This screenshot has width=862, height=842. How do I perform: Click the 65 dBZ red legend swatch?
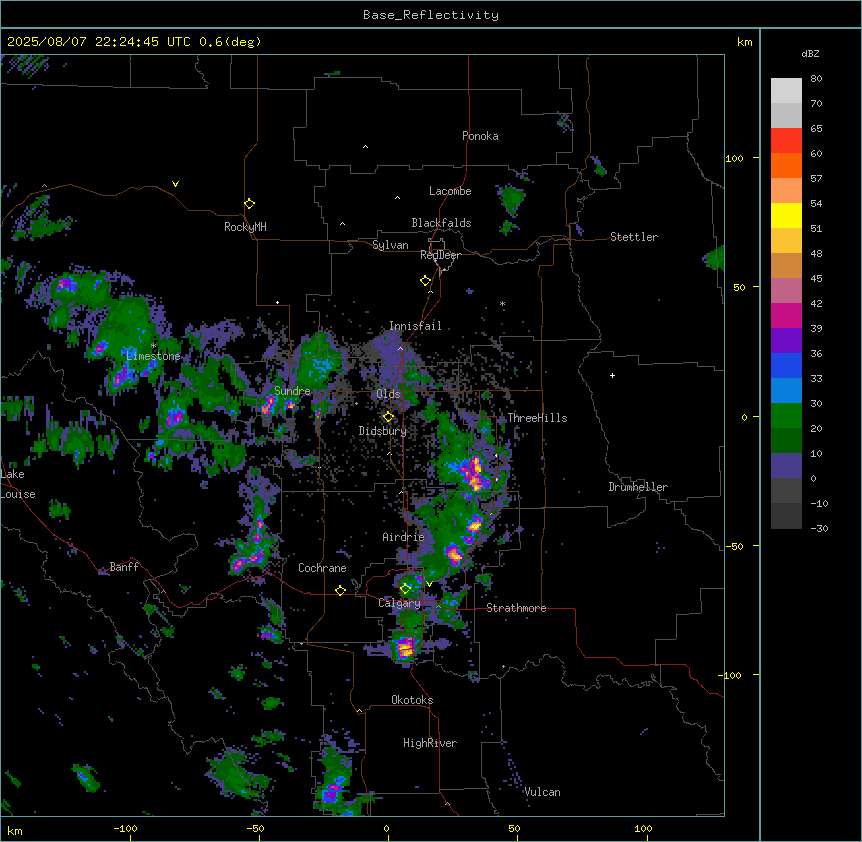coord(786,141)
